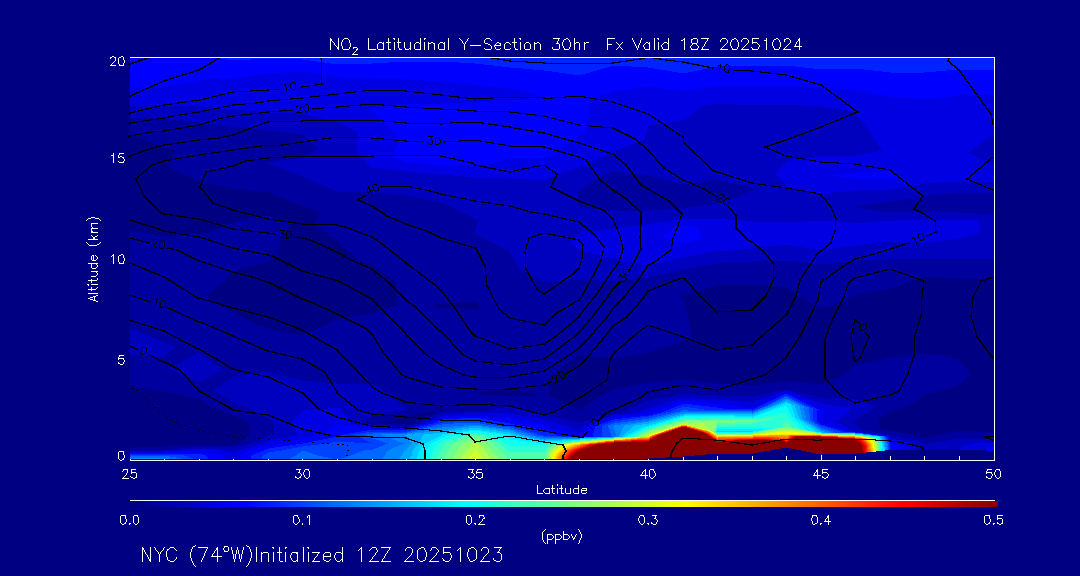Viewport: 1080px width, 576px height.
Task: Click the 0.5 maximum label on colorbar
Action: coord(993,520)
